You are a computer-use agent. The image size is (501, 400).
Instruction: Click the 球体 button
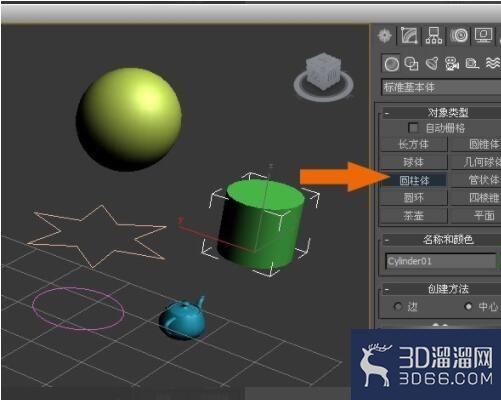pos(413,162)
